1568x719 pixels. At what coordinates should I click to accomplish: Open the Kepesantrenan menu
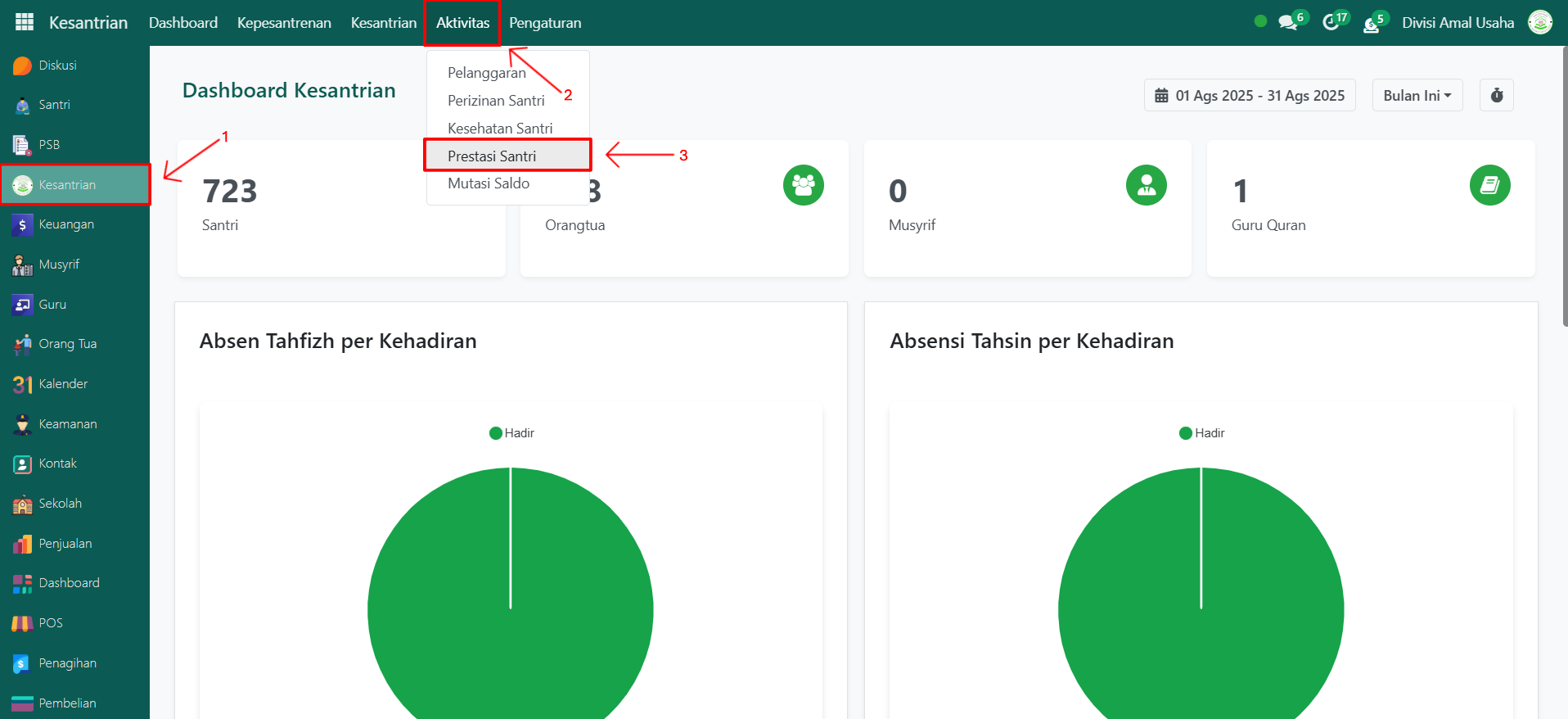(x=284, y=23)
